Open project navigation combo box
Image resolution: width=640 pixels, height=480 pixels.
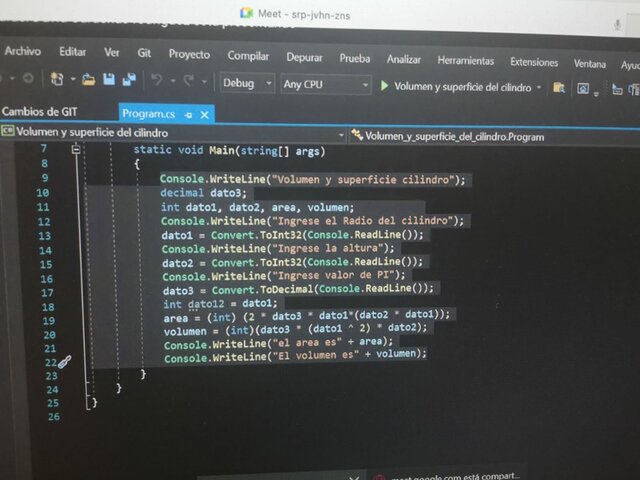click(x=173, y=133)
